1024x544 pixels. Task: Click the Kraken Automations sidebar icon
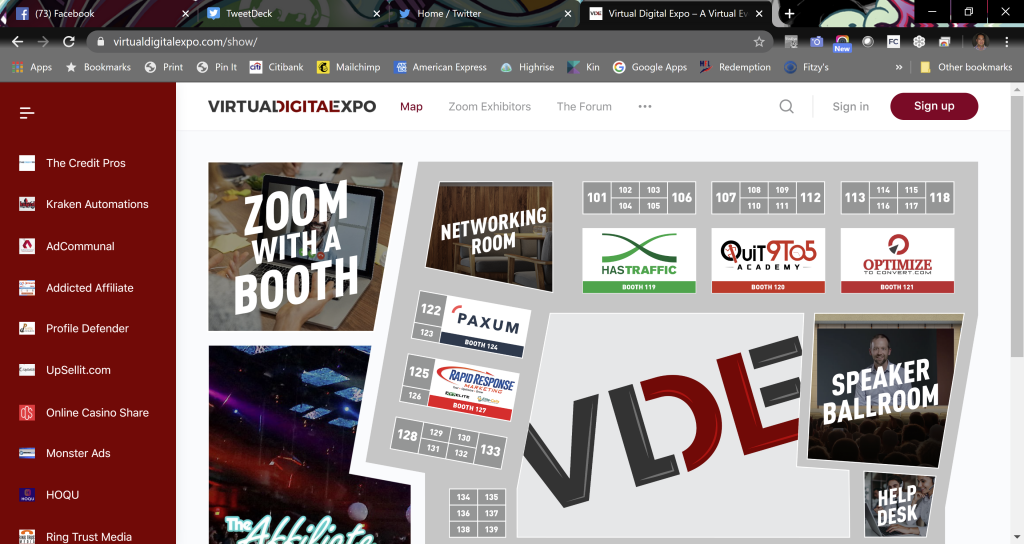pos(27,205)
